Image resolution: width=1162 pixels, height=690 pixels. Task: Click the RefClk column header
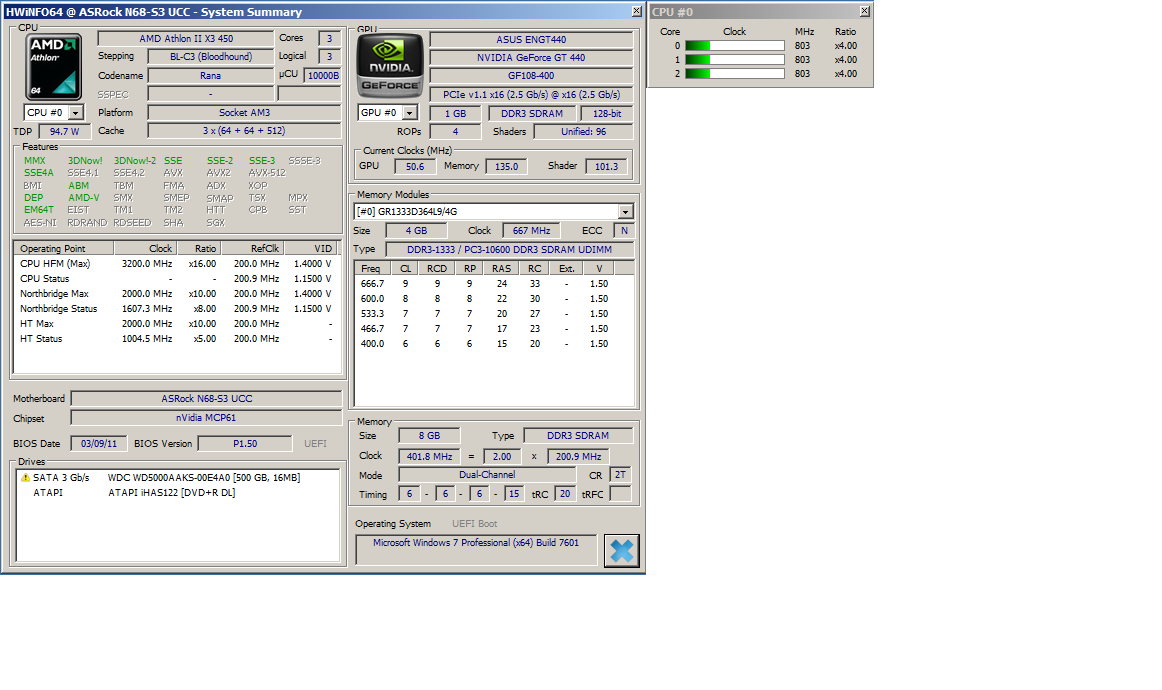click(253, 248)
